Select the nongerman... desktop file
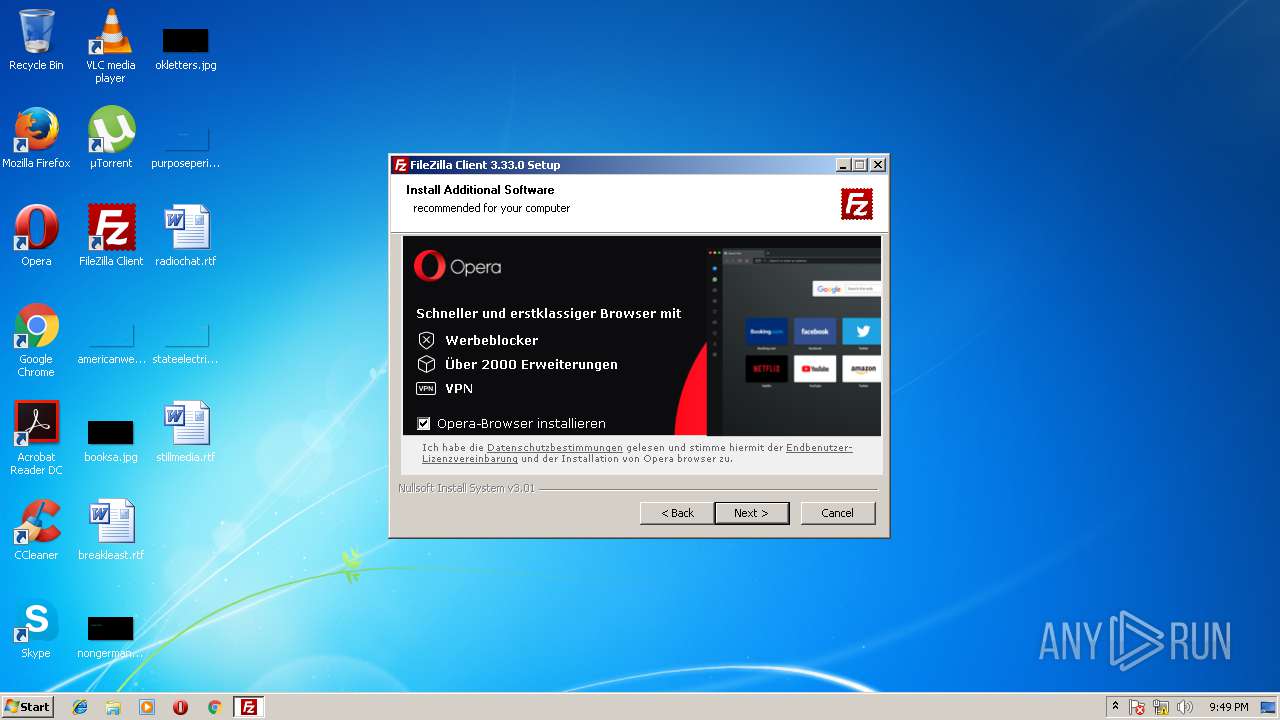Viewport: 1280px width, 720px height. tap(111, 637)
